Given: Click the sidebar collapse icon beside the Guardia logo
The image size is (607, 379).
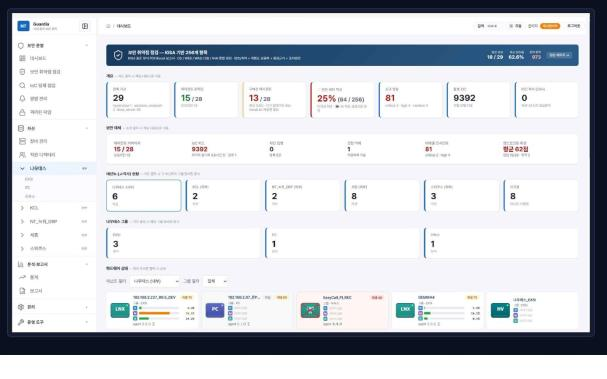Looking at the screenshot, I should [x=85, y=26].
